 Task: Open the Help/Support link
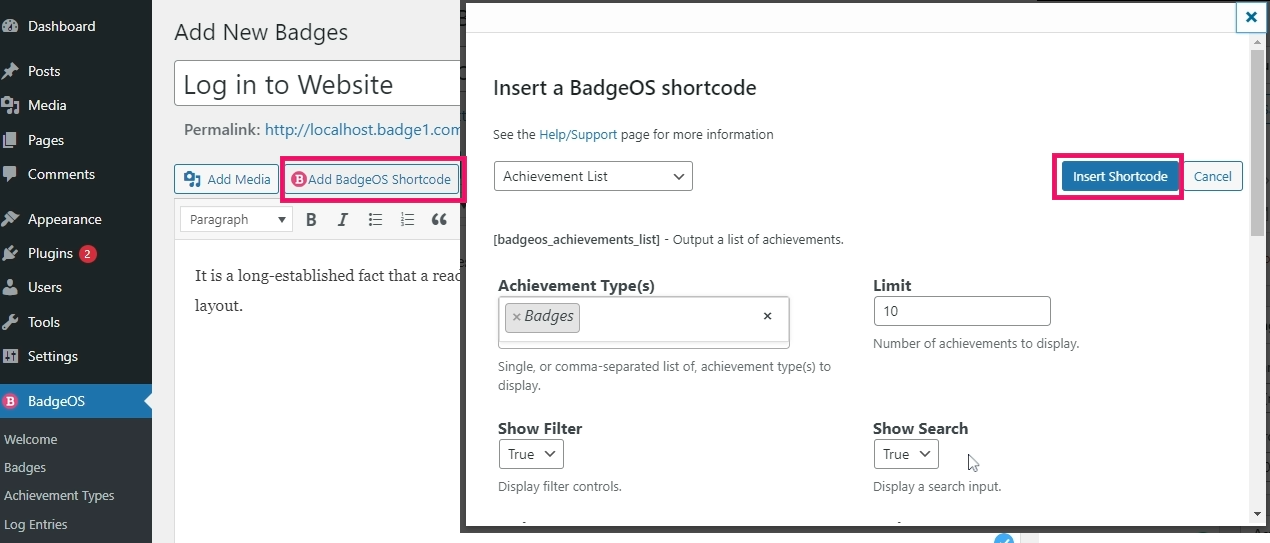coord(578,134)
